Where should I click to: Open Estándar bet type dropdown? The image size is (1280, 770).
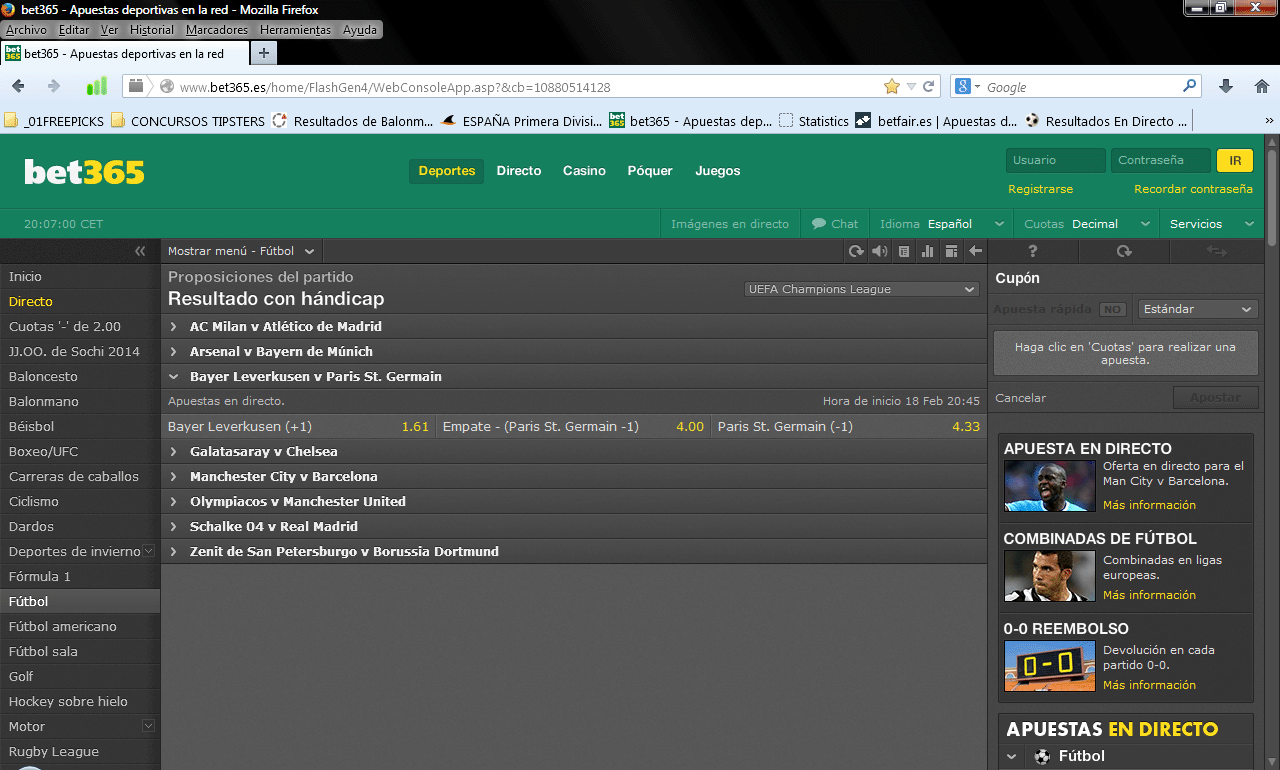point(1198,309)
